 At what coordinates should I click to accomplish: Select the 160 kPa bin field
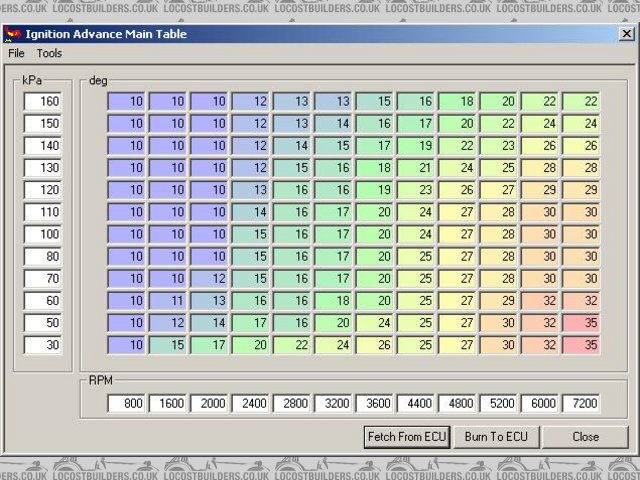(43, 102)
